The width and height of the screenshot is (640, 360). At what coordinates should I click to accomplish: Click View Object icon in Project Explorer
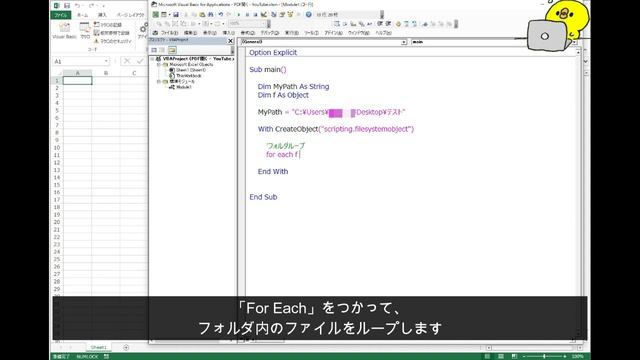click(162, 50)
